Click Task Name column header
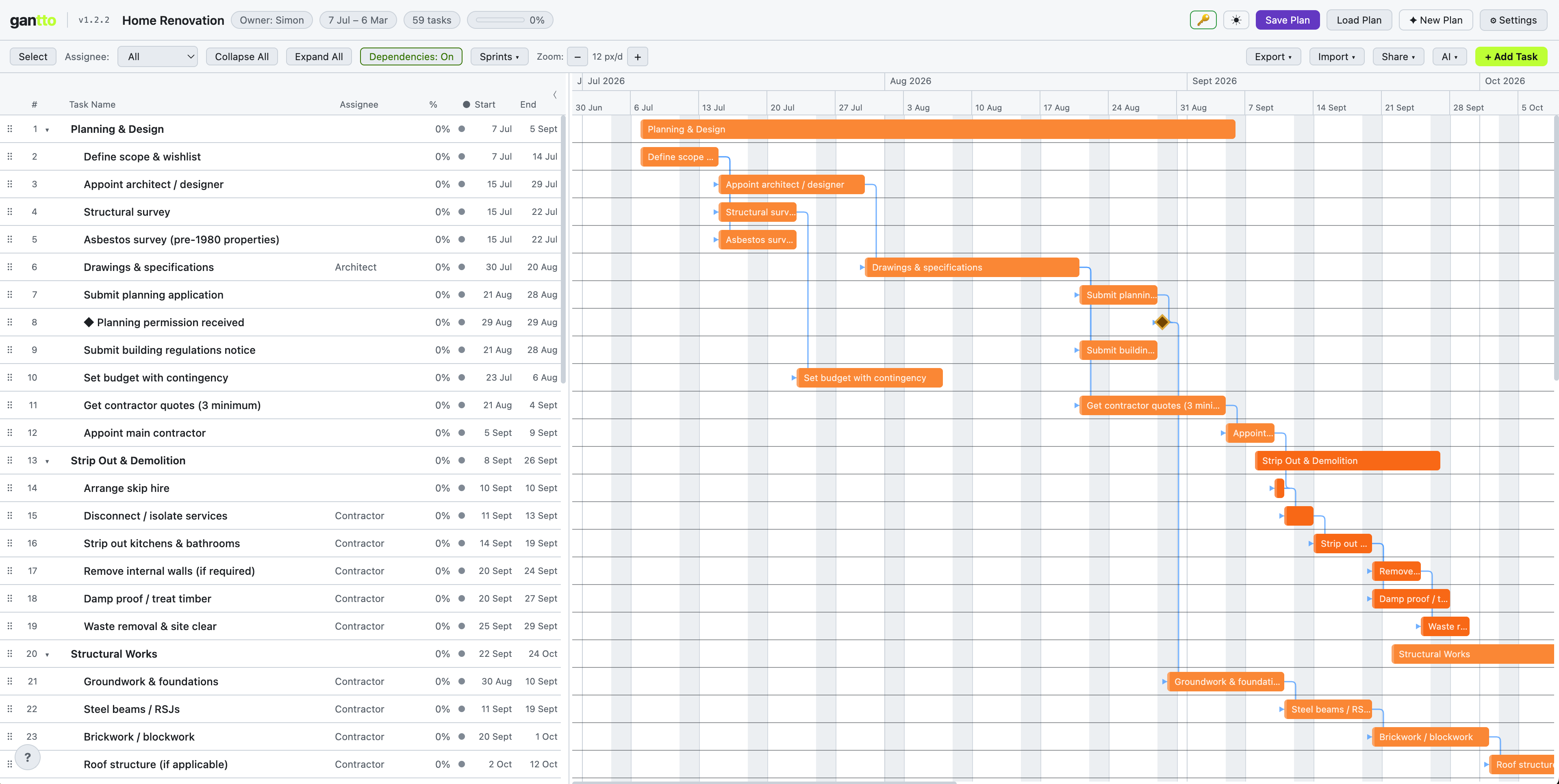Image resolution: width=1559 pixels, height=784 pixels. click(92, 105)
